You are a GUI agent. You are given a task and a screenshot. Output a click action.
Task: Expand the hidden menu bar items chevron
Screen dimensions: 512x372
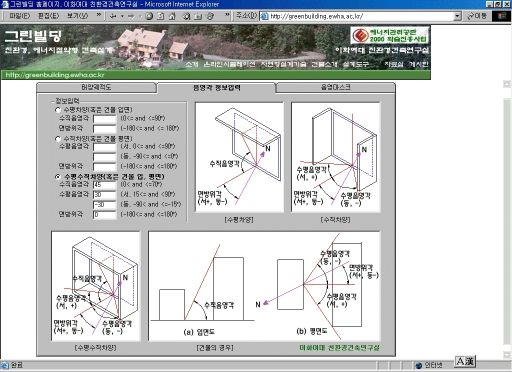click(99, 15)
